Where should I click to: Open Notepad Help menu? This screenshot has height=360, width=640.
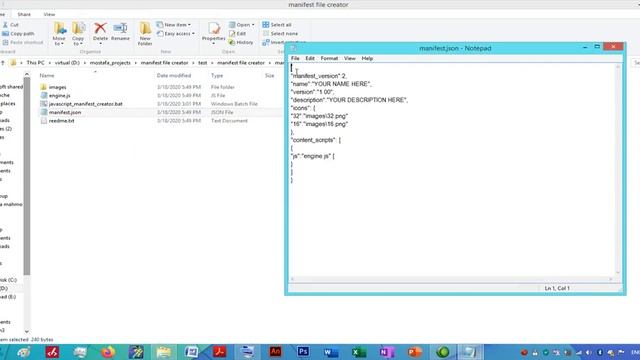tap(367, 58)
